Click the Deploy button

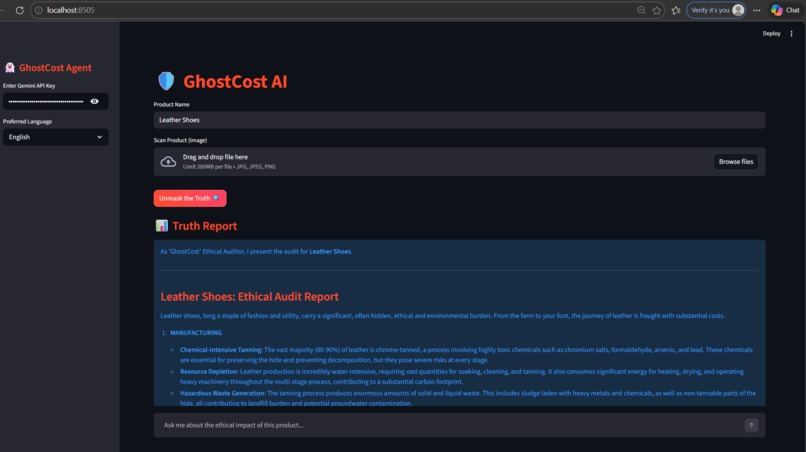(x=771, y=33)
